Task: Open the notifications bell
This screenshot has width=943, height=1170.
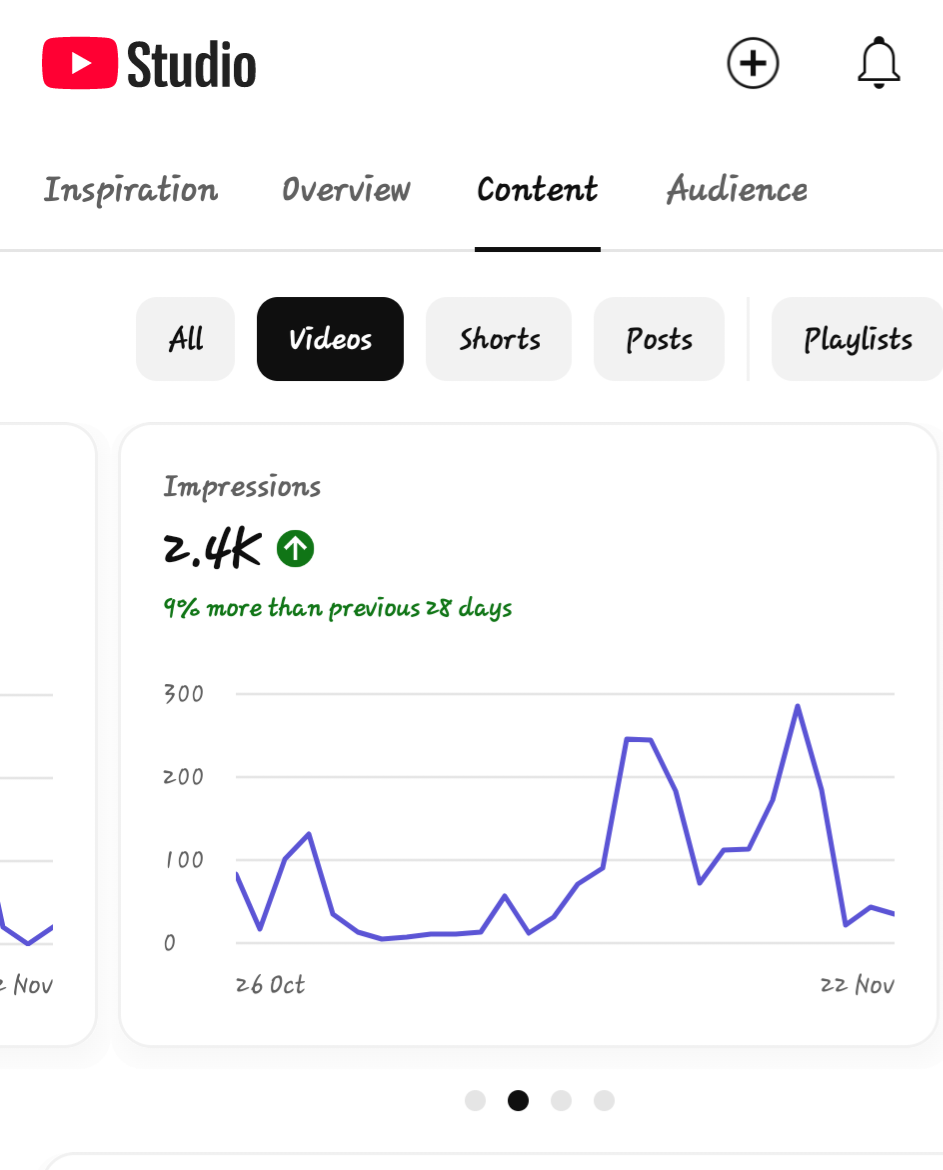Action: tap(879, 64)
